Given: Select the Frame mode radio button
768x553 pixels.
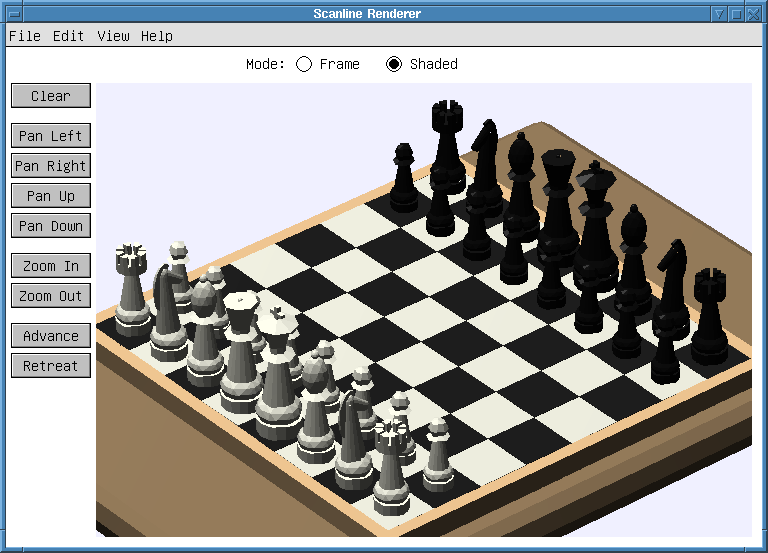Looking at the screenshot, I should (304, 64).
